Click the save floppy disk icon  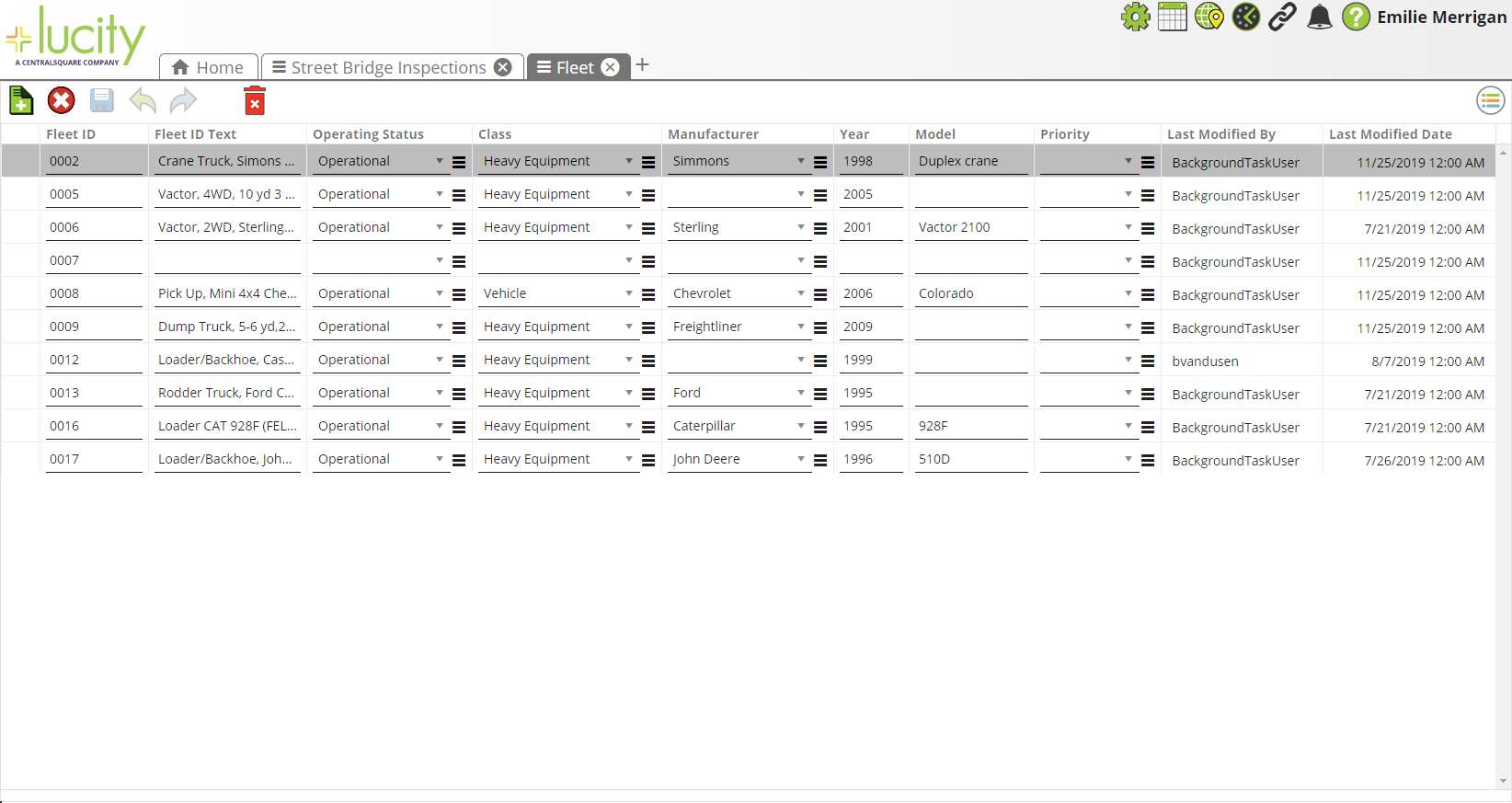(102, 100)
